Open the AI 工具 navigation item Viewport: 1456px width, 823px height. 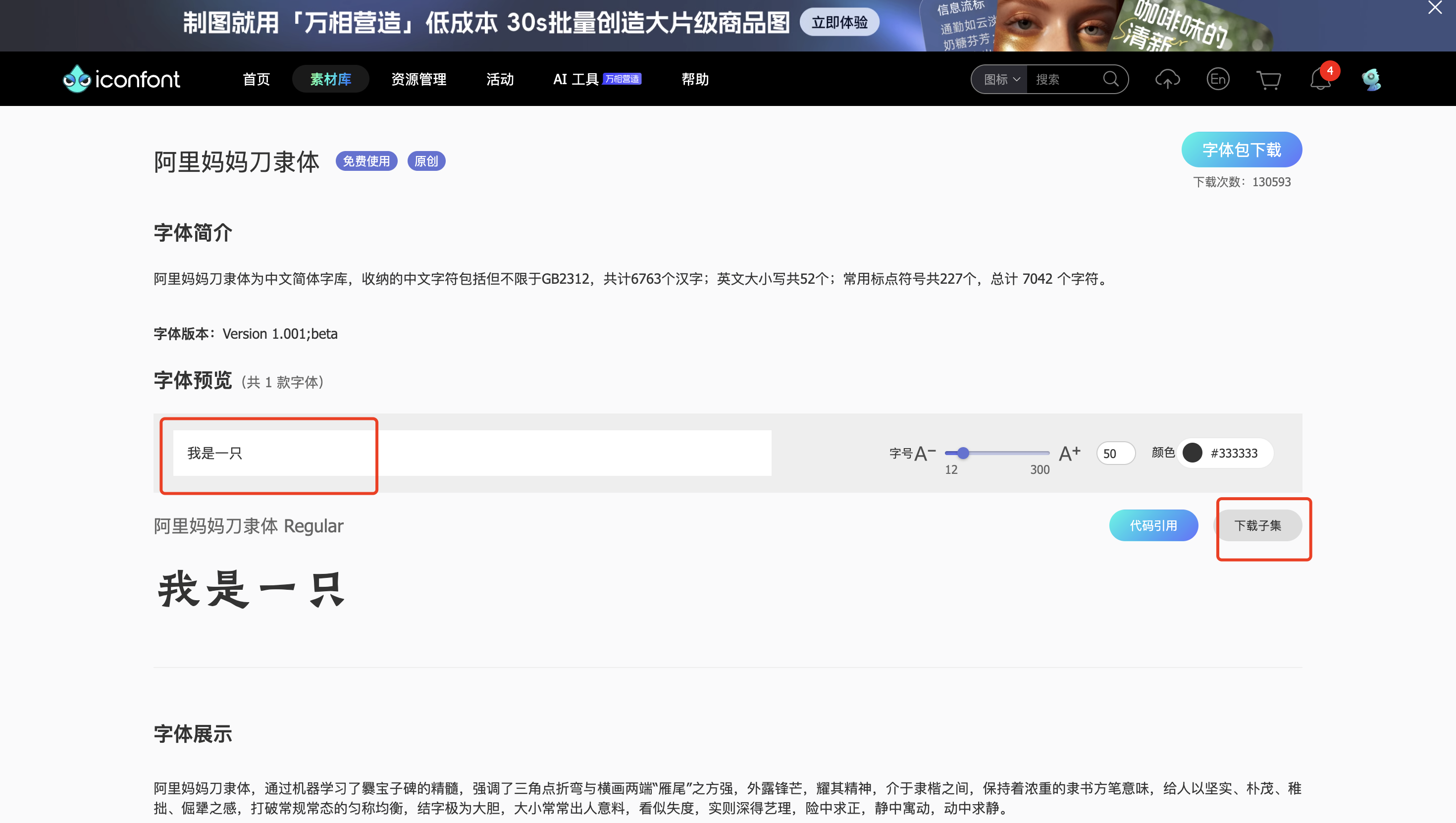(x=575, y=79)
